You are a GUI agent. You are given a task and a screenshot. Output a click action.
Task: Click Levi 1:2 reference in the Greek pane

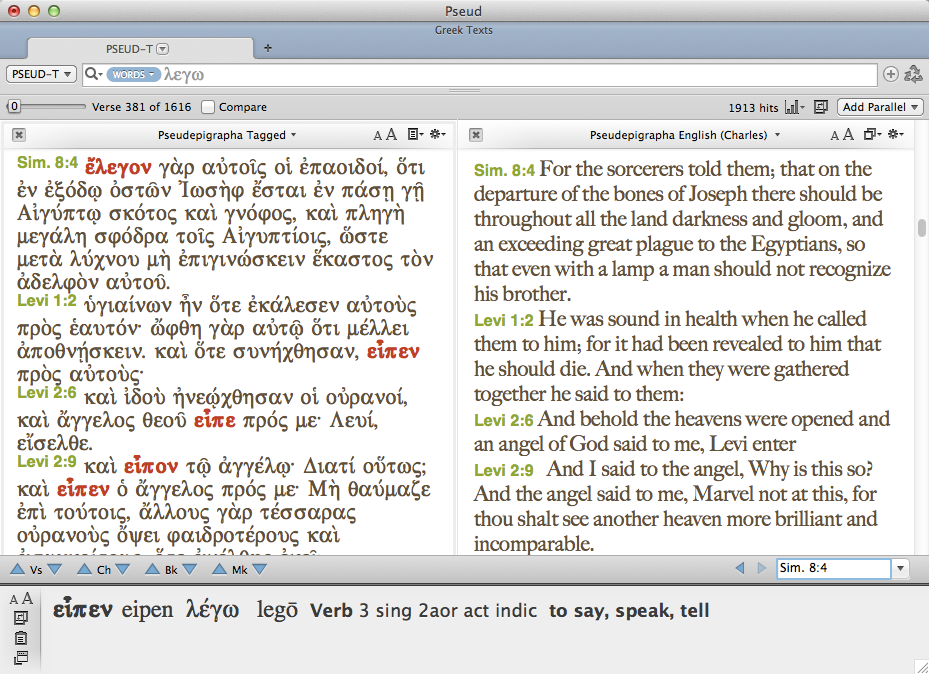pos(47,301)
